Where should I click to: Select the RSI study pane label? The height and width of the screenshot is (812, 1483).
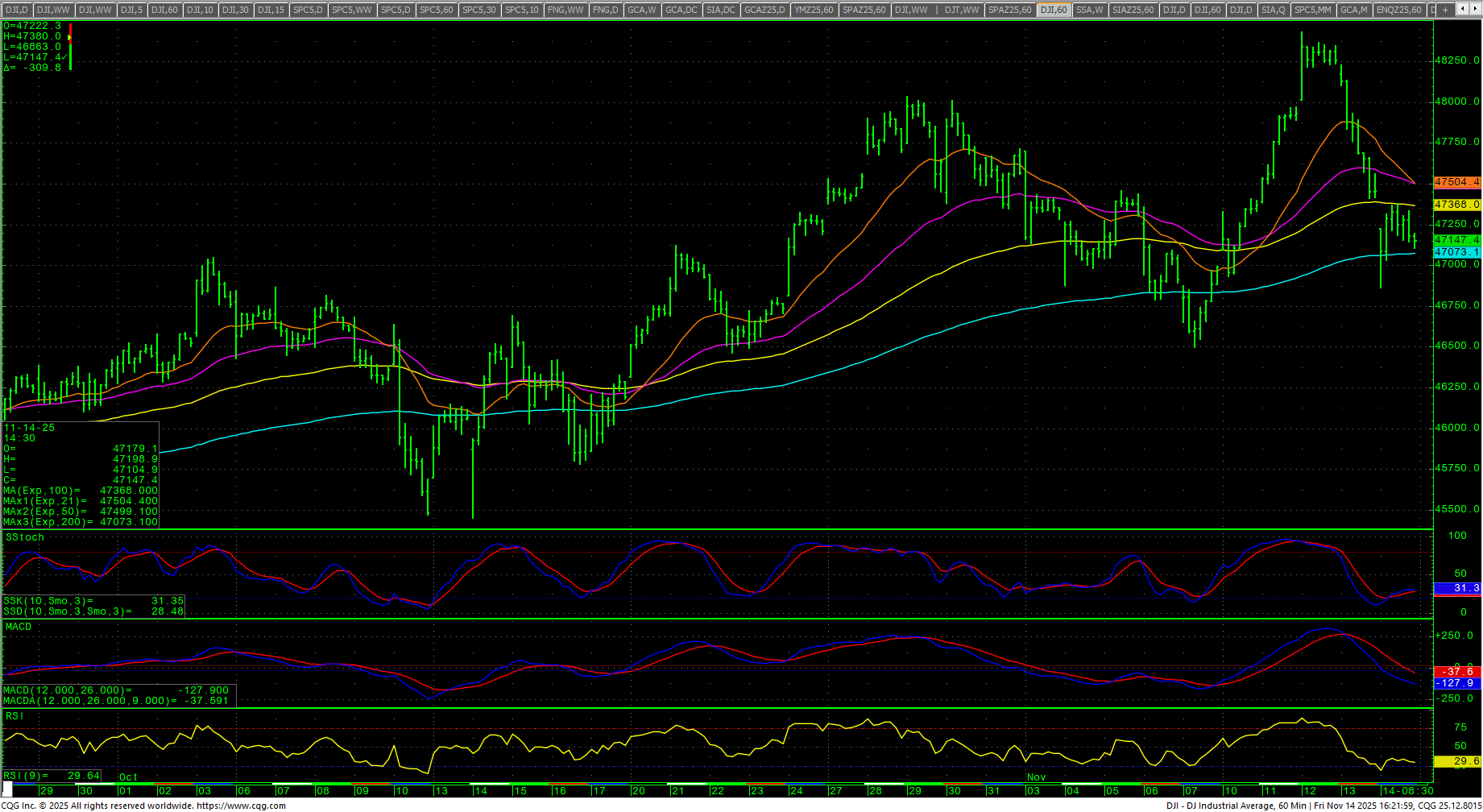[x=14, y=716]
